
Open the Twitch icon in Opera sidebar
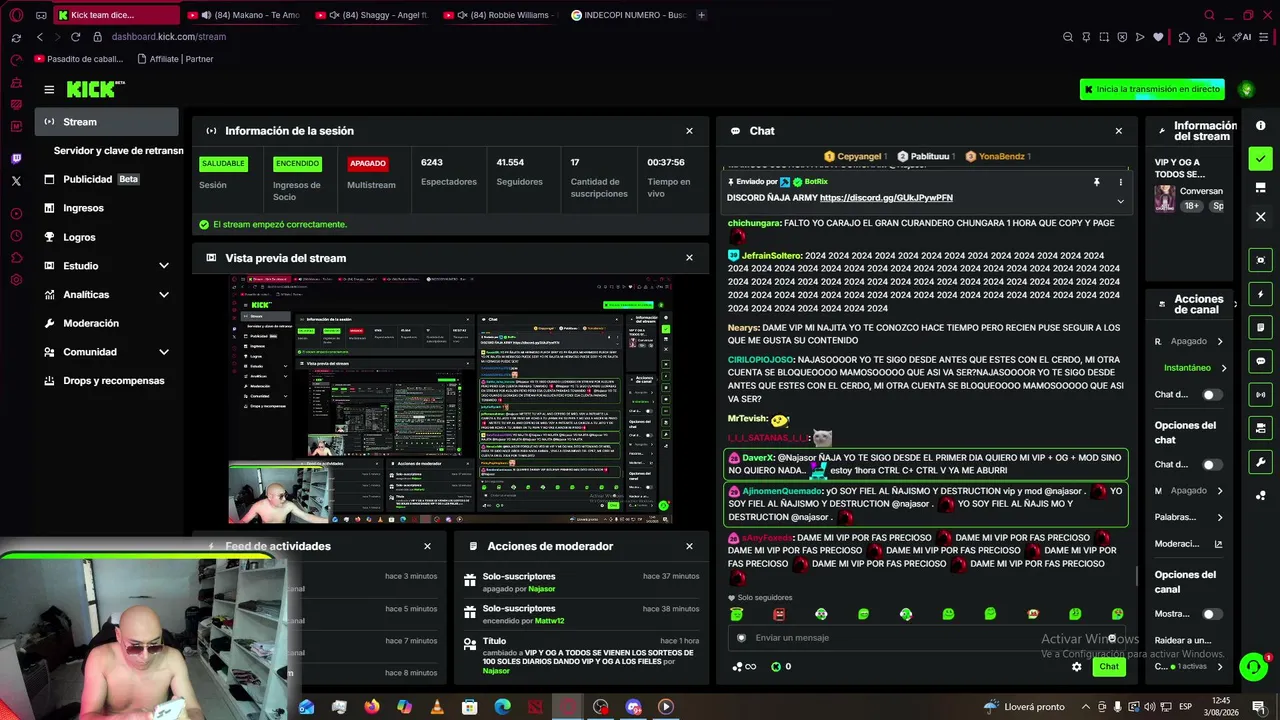(x=16, y=159)
